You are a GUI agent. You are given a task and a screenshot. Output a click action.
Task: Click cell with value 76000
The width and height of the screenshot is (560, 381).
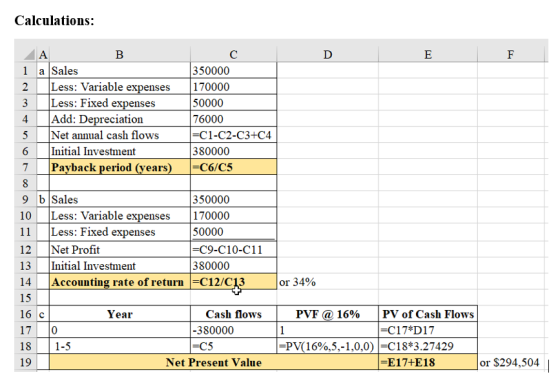point(234,119)
